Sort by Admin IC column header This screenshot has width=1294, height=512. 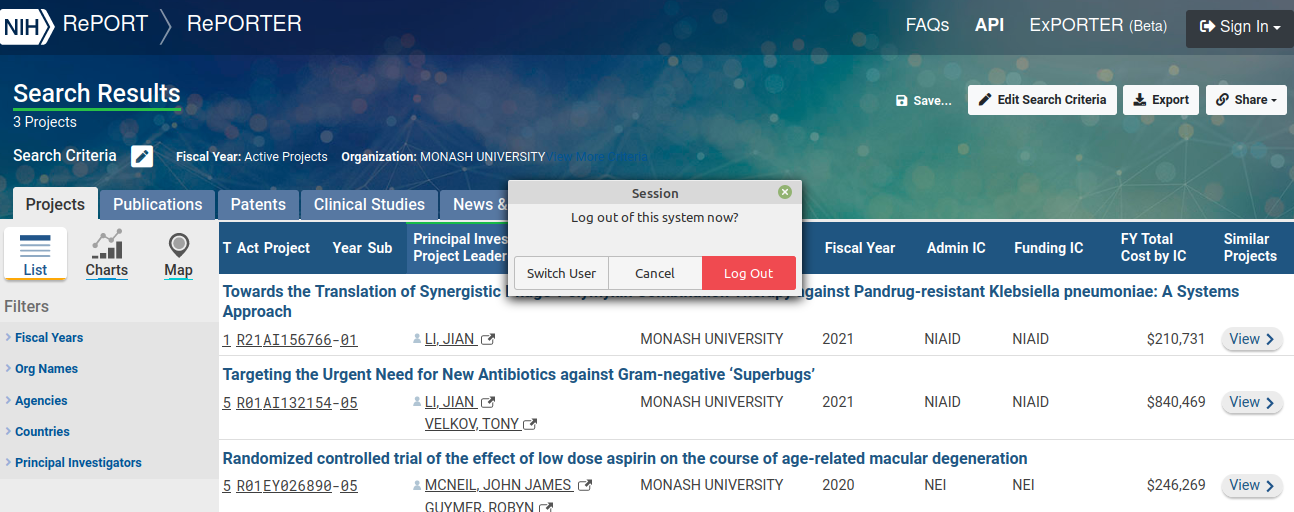[x=956, y=248]
